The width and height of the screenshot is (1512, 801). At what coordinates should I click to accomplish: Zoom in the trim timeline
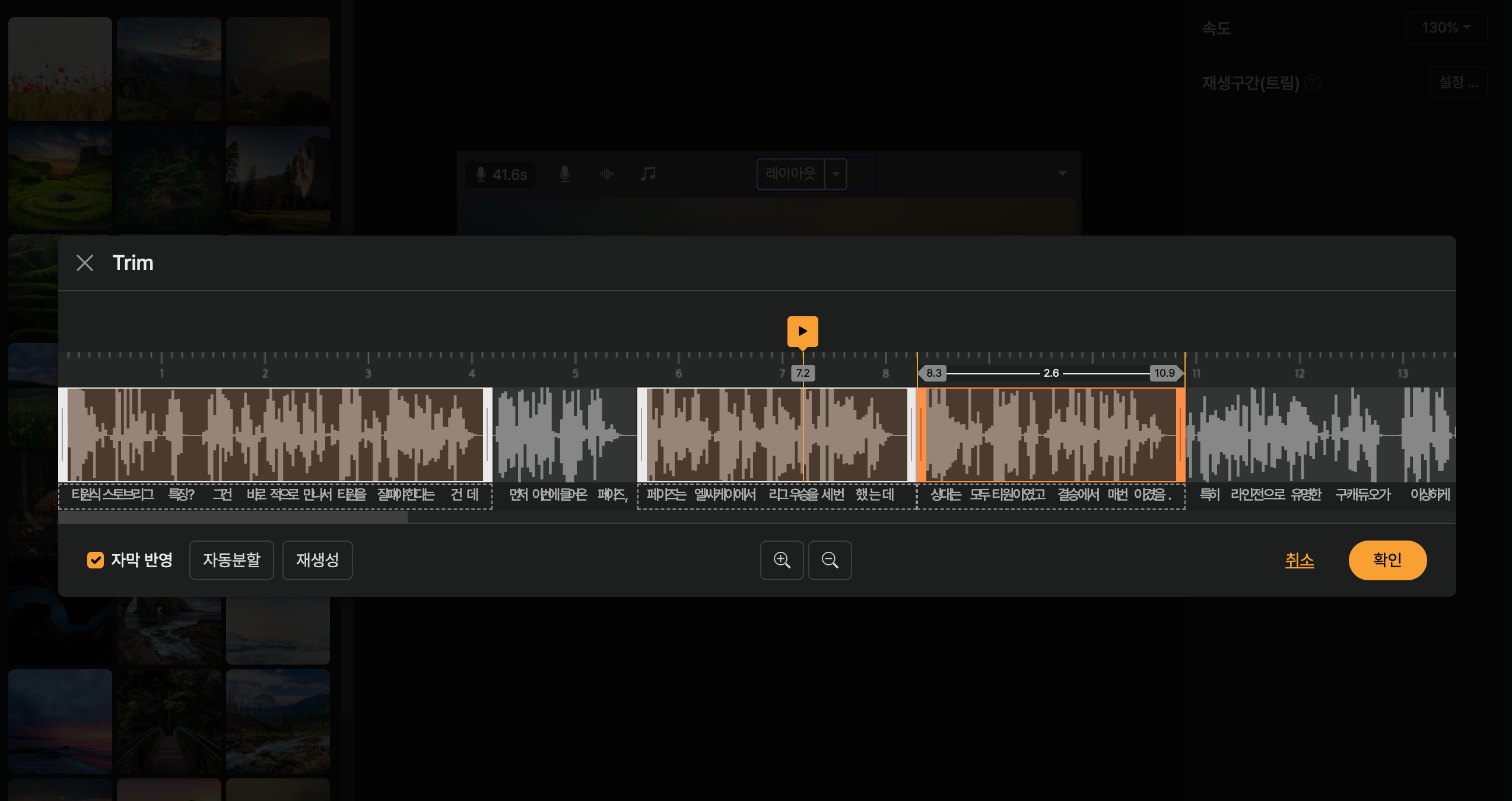point(782,560)
